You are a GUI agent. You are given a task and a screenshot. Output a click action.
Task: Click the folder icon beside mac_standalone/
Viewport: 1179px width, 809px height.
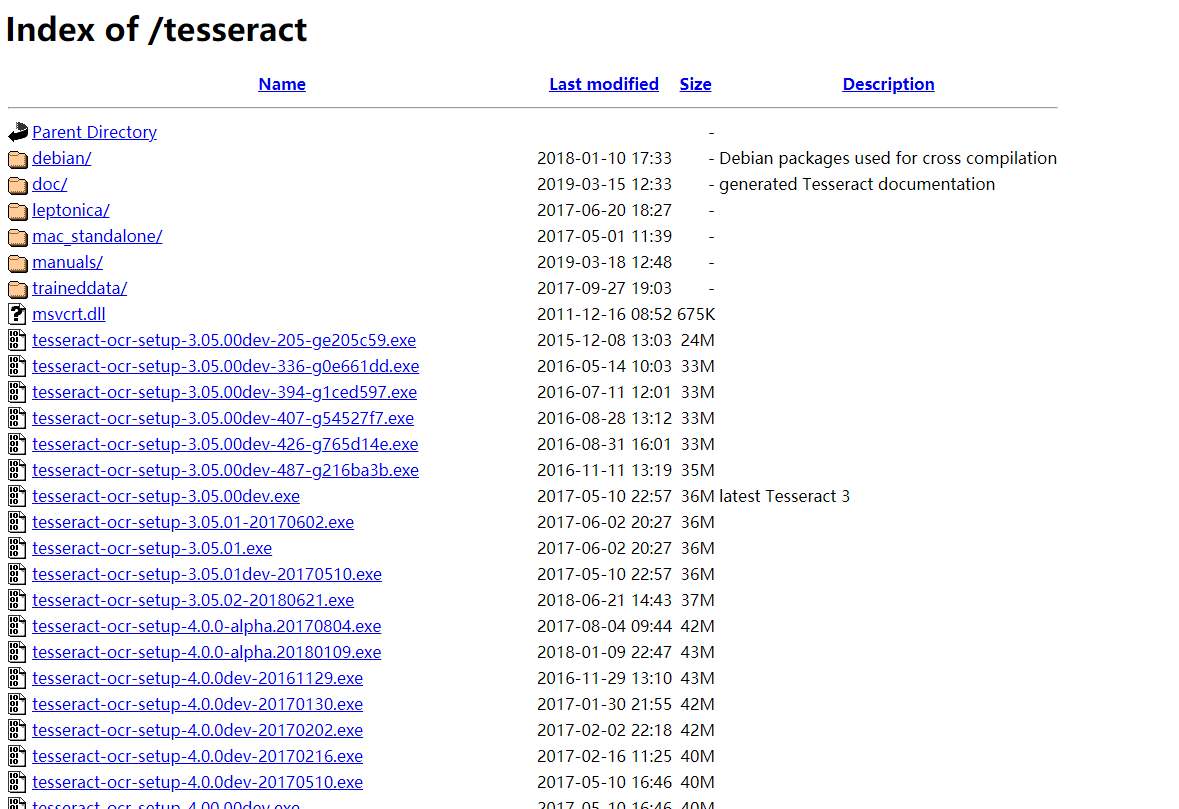18,237
